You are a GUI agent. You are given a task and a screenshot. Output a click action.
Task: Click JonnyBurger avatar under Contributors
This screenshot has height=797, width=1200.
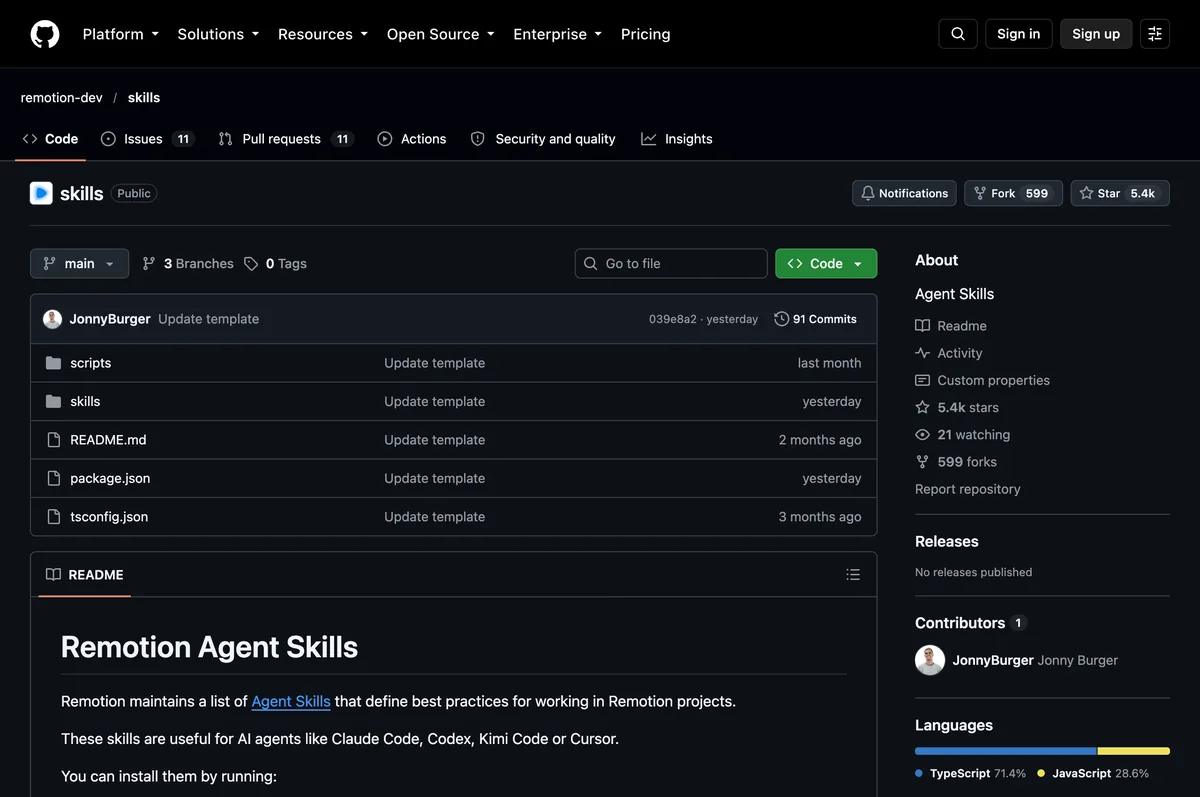click(930, 660)
